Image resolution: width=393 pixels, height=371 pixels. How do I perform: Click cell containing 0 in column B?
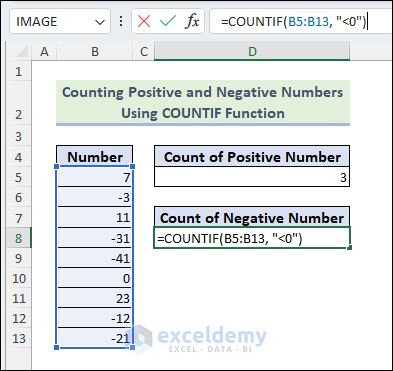pyautogui.click(x=95, y=278)
